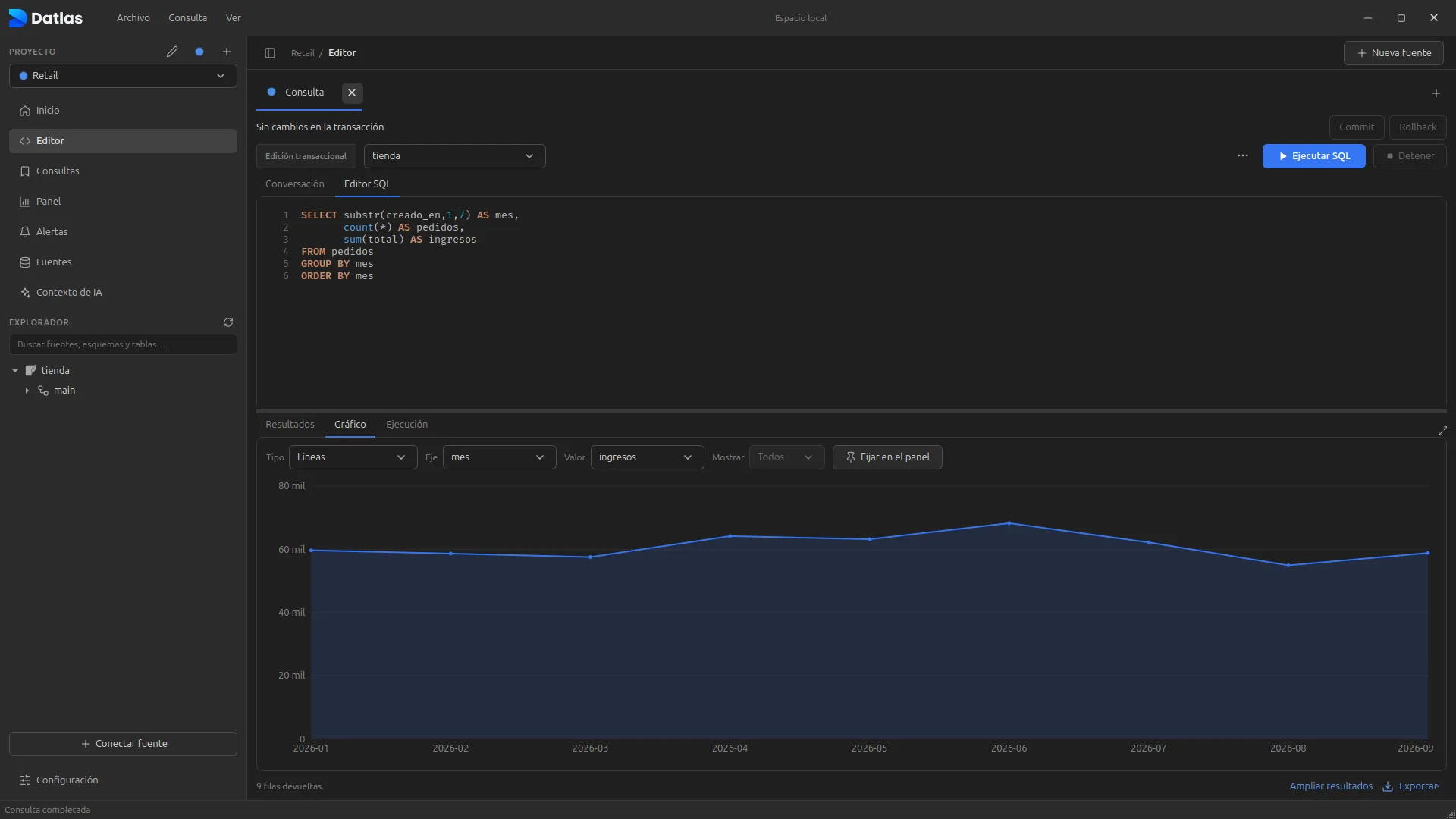Open the Tipo Líneas dropdown
The width and height of the screenshot is (1456, 819).
click(353, 457)
